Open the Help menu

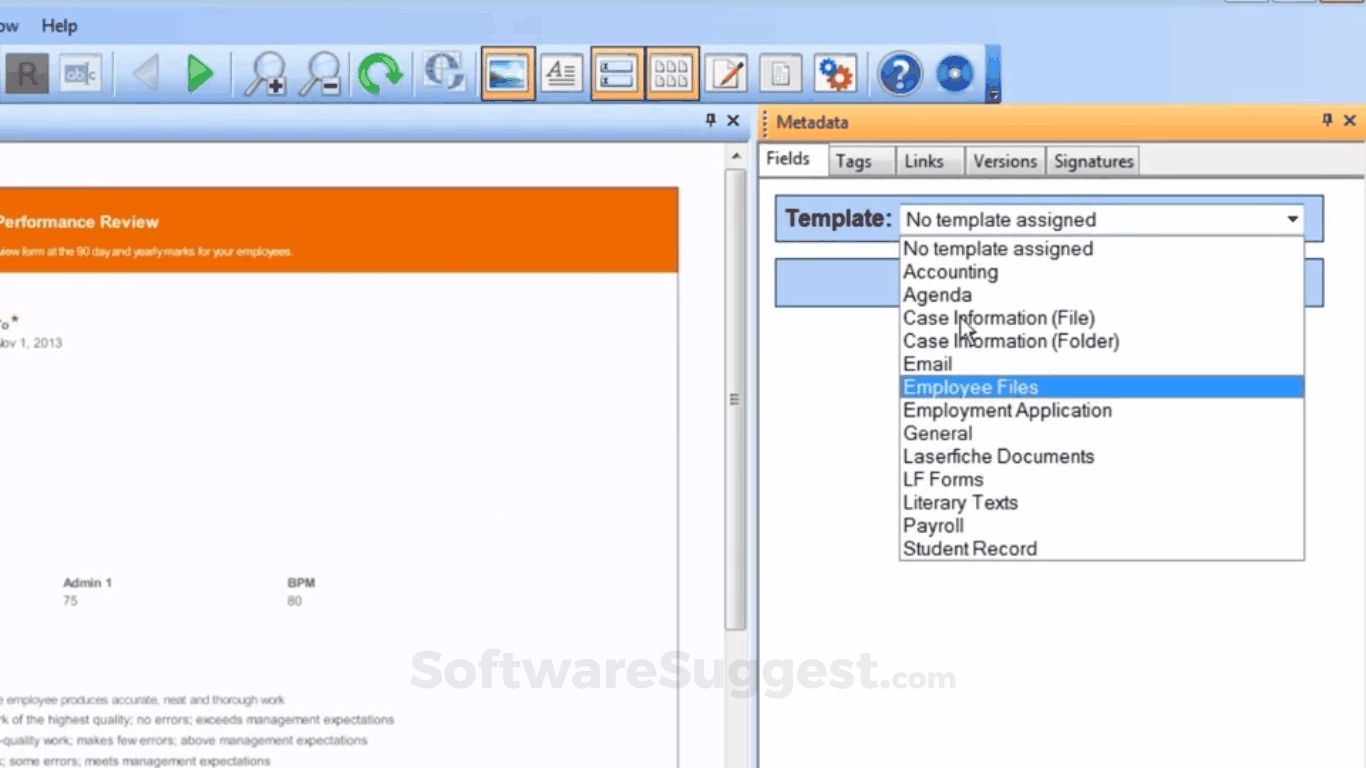click(x=58, y=26)
